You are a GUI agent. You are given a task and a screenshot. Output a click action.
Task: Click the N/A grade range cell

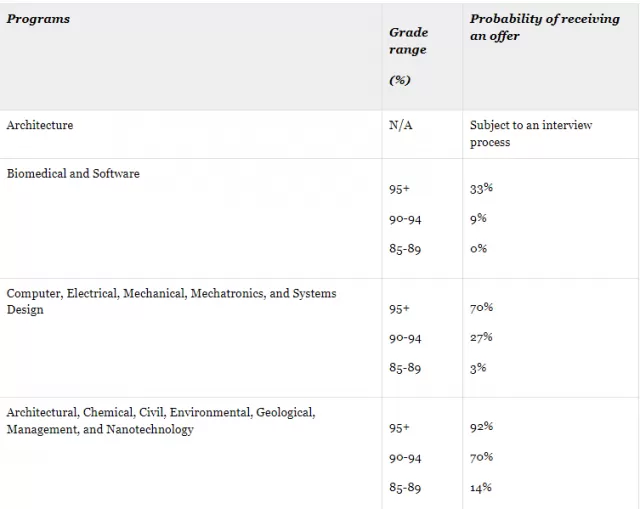pyautogui.click(x=401, y=125)
